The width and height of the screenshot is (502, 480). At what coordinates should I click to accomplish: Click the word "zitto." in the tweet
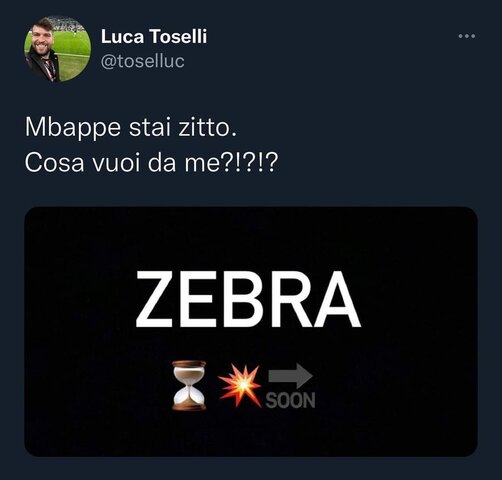[x=207, y=128]
